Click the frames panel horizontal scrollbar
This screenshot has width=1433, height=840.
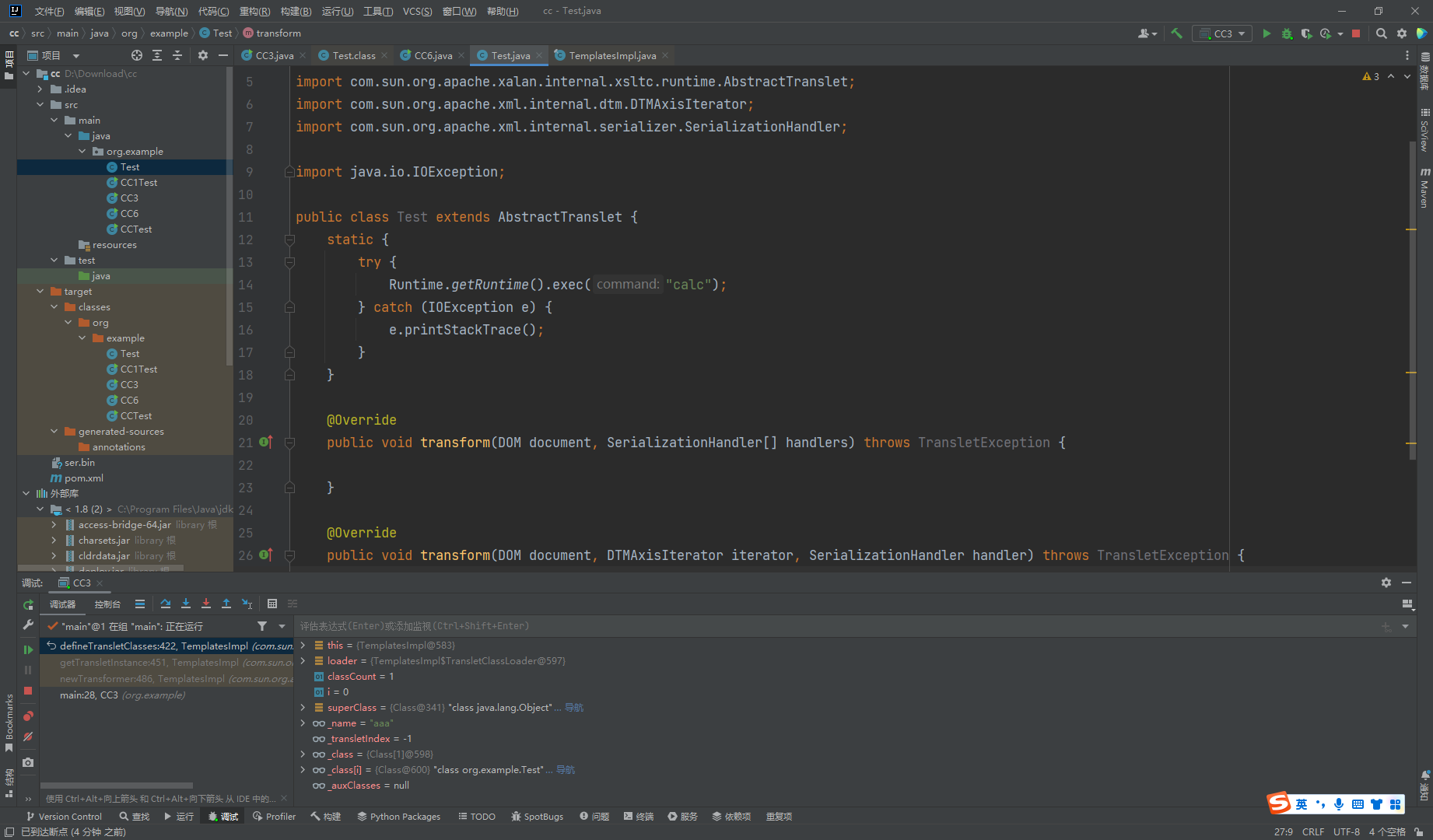(117, 786)
